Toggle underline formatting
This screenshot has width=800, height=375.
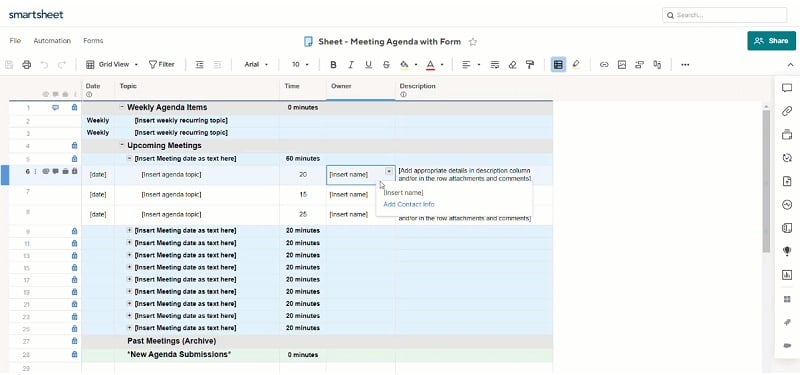point(368,65)
